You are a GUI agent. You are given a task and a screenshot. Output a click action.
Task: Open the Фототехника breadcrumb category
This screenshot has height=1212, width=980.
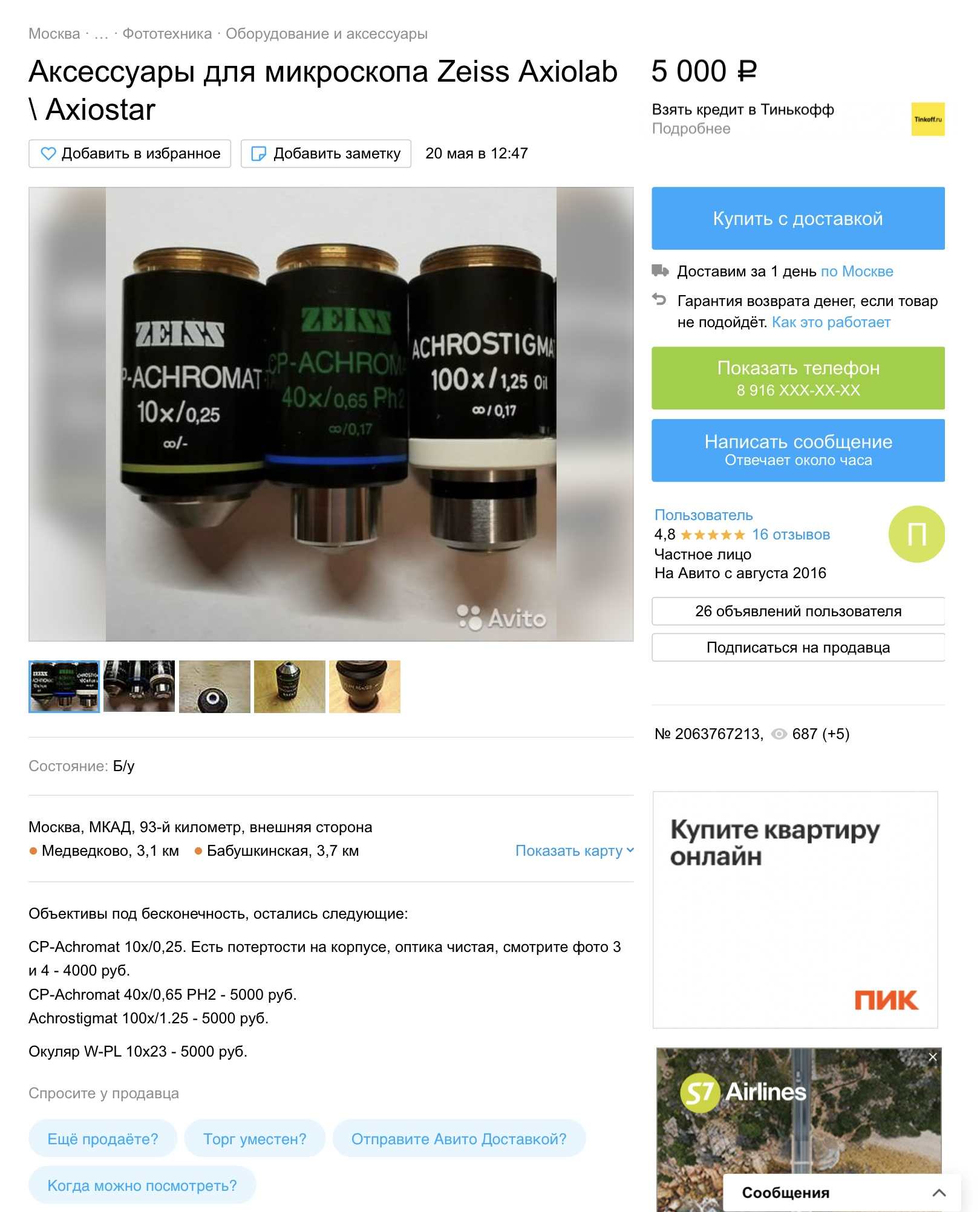pos(167,34)
